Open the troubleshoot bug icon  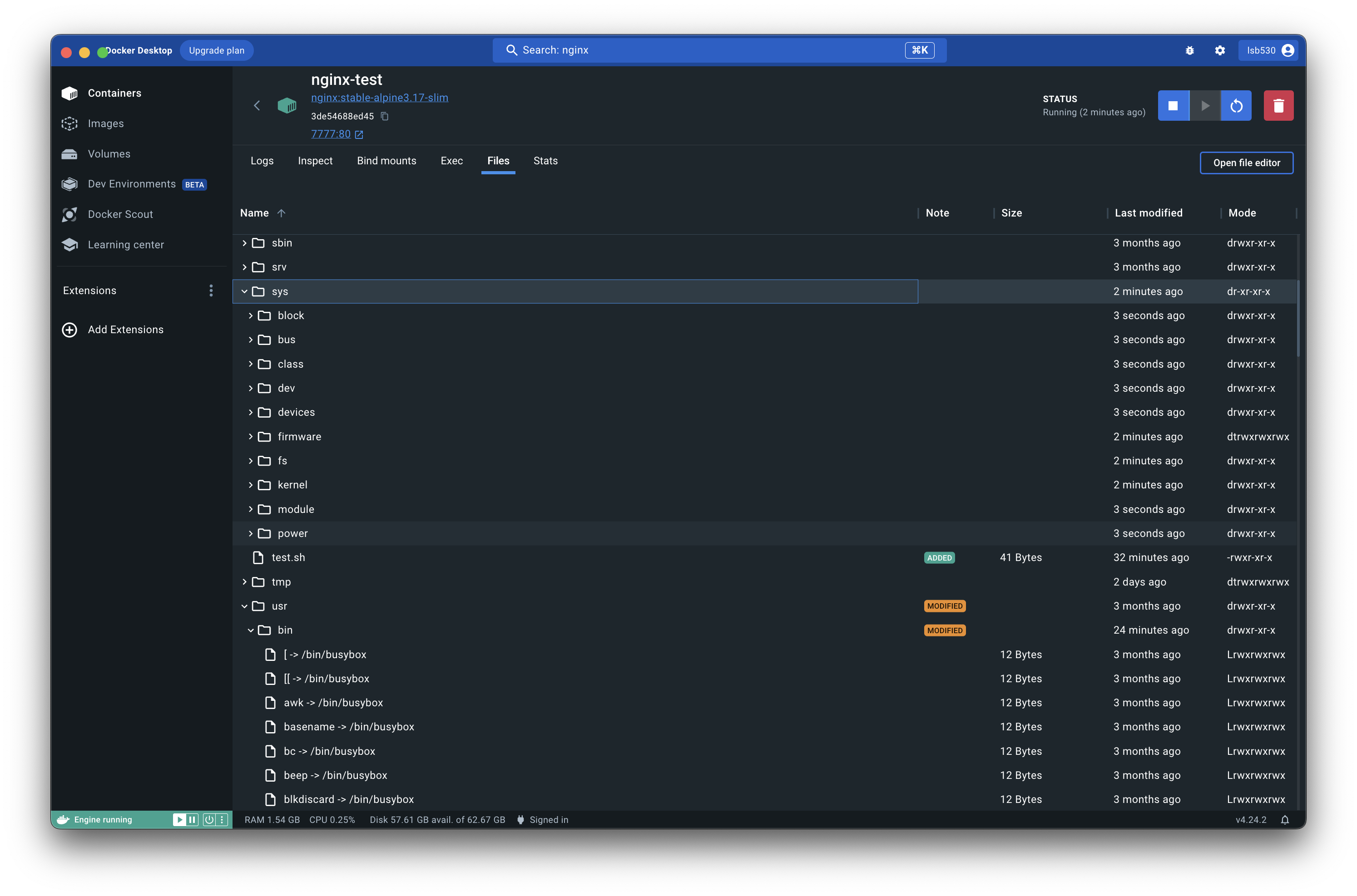pyautogui.click(x=1189, y=50)
